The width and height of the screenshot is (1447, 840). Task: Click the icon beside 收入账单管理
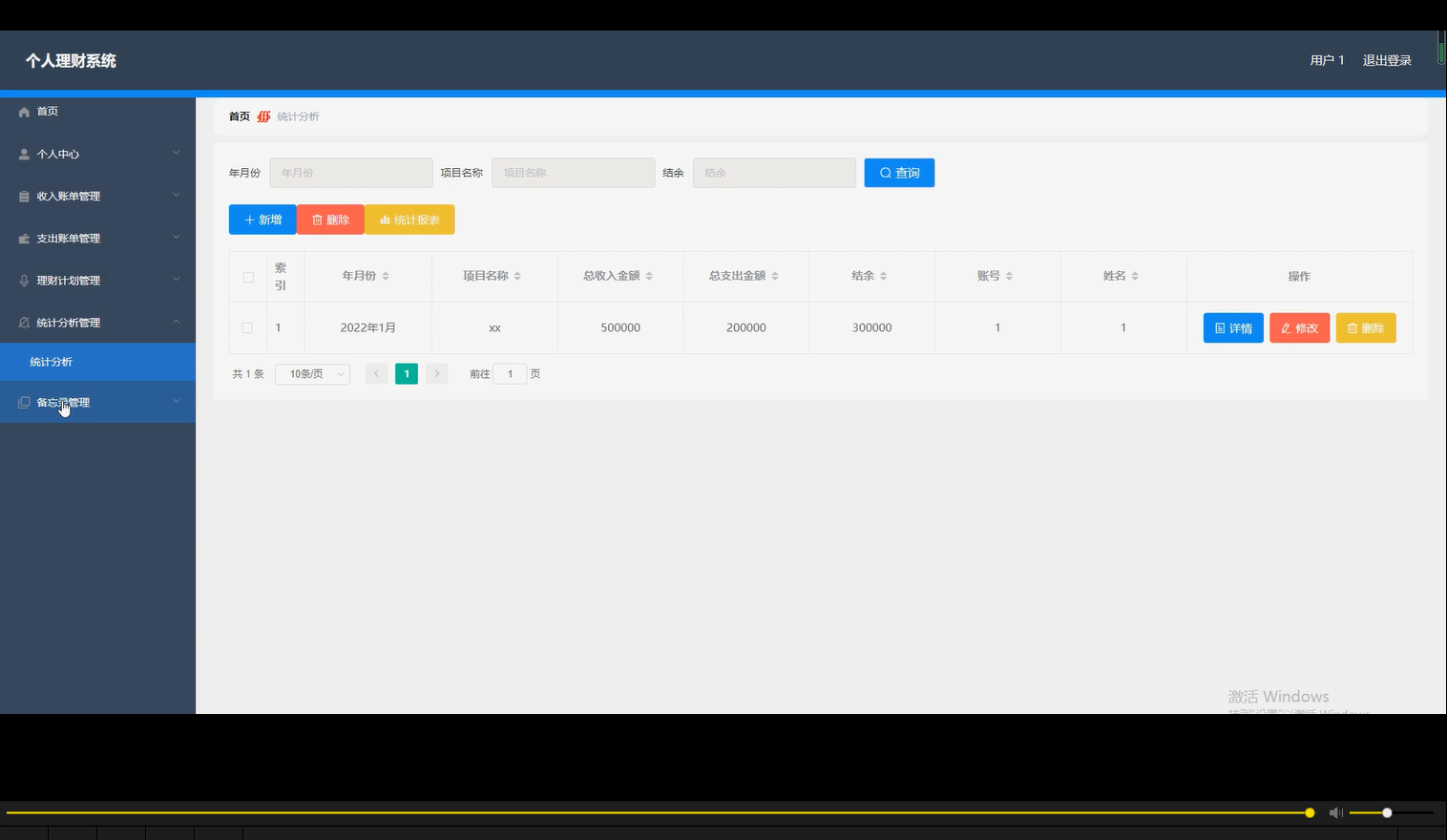click(x=24, y=196)
